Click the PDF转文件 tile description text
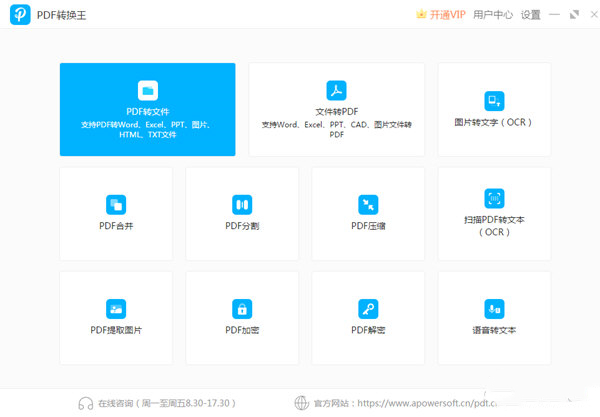Image resolution: width=600 pixels, height=417 pixels. [x=147, y=129]
